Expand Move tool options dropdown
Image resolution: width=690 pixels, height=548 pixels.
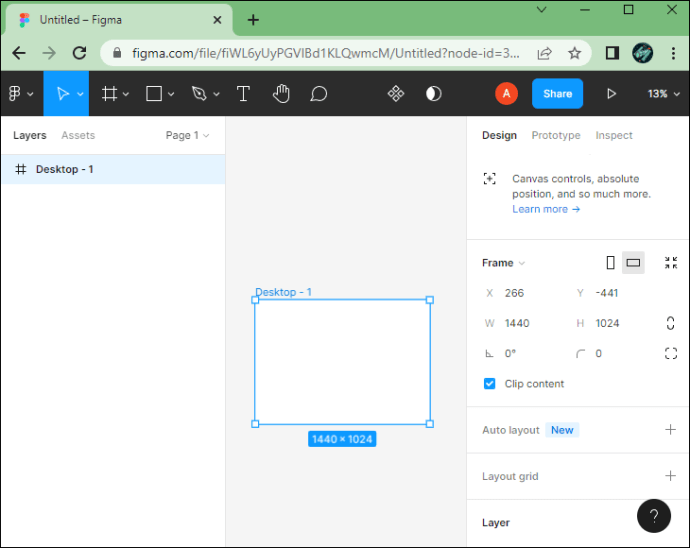point(80,94)
